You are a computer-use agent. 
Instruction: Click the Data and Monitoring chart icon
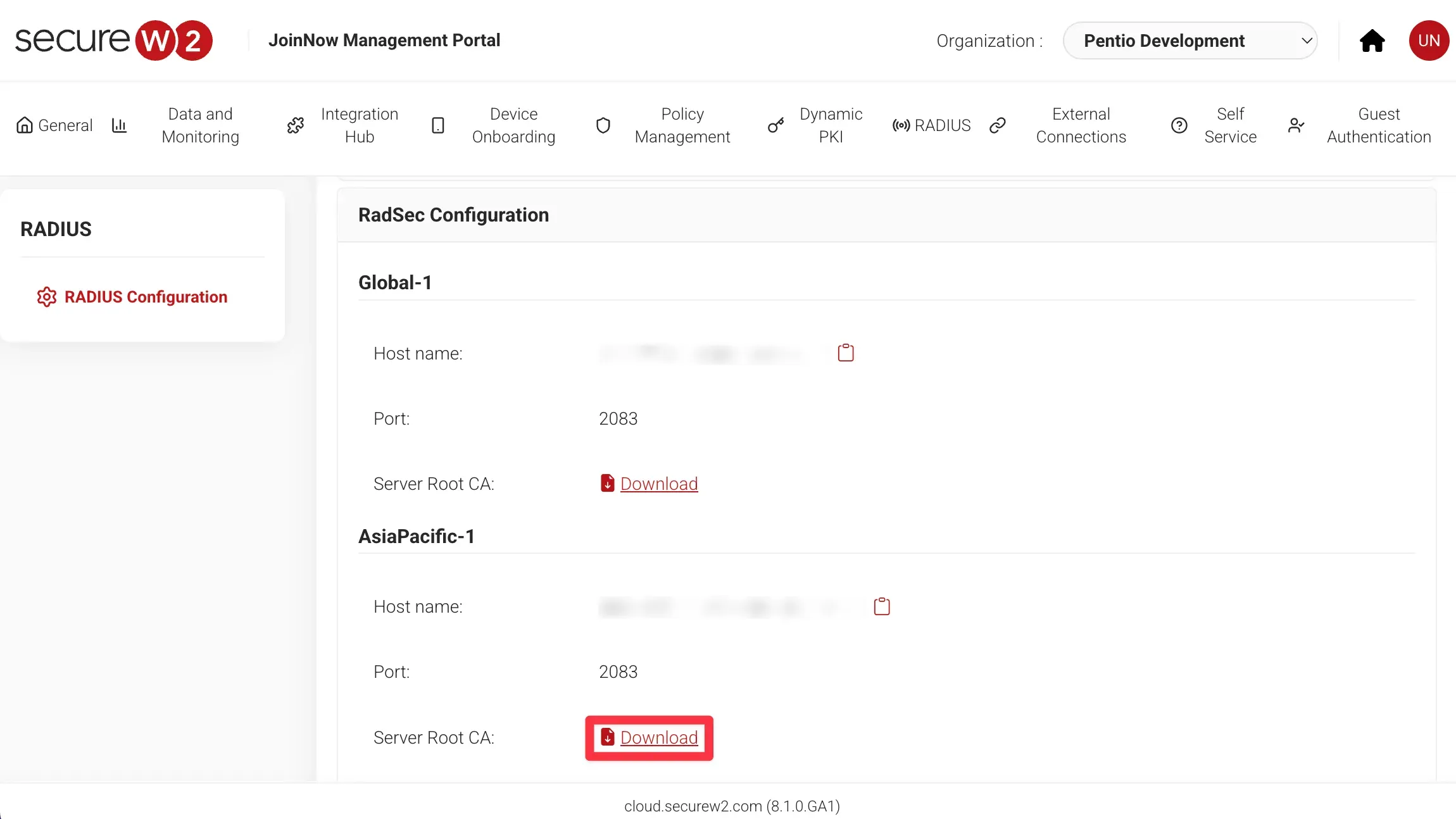click(x=120, y=125)
